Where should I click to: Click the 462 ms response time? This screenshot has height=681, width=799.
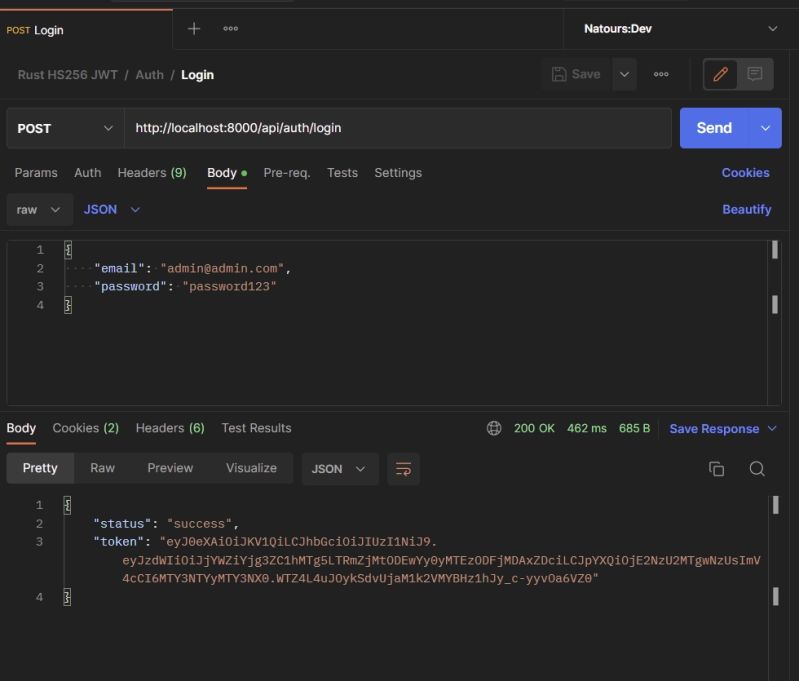point(587,428)
